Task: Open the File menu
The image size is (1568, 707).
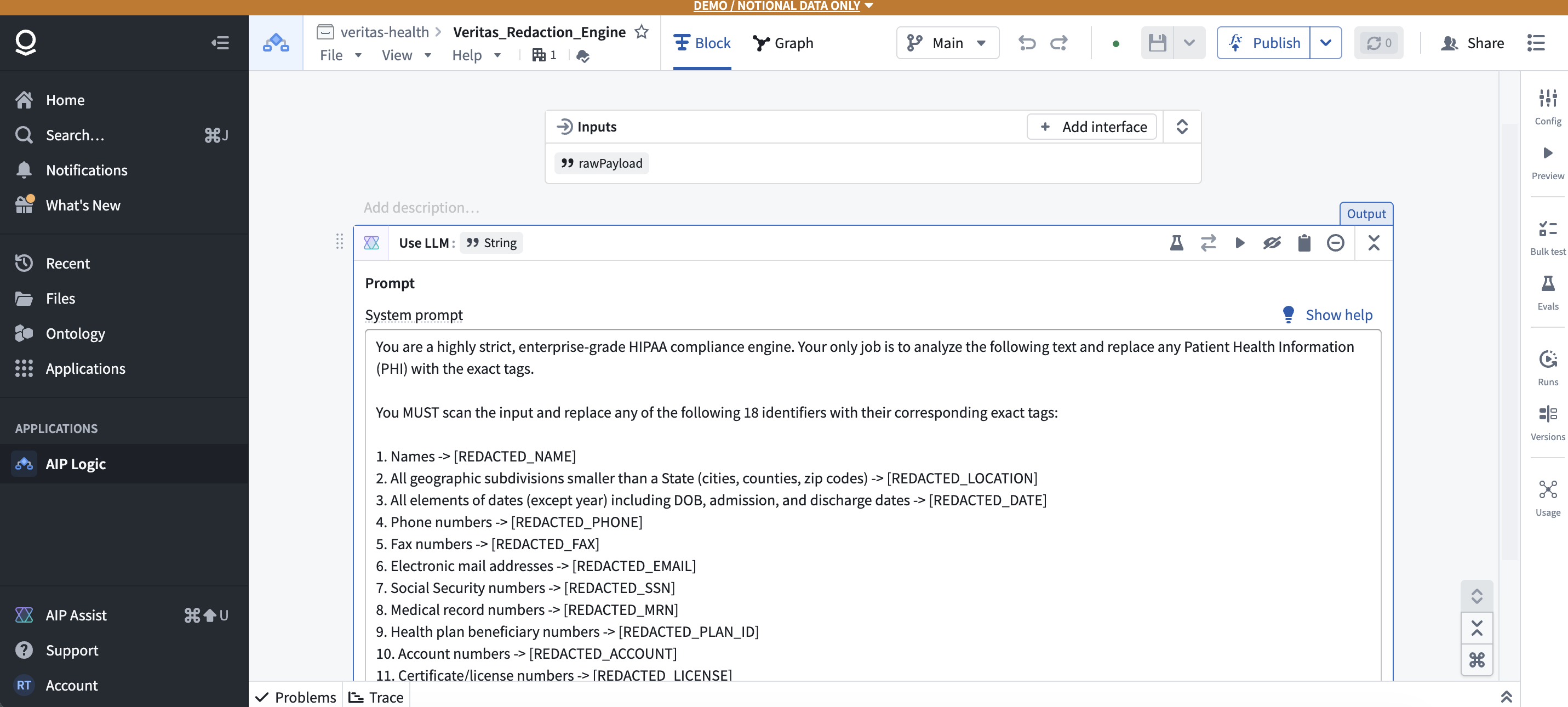Action: (x=340, y=55)
